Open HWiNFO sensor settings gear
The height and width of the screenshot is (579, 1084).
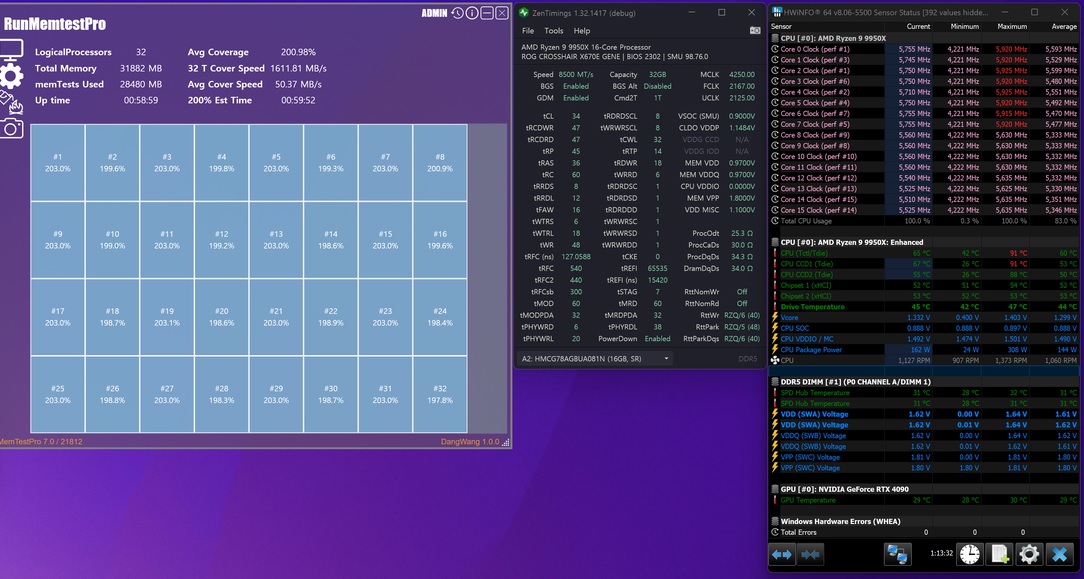[1029, 554]
